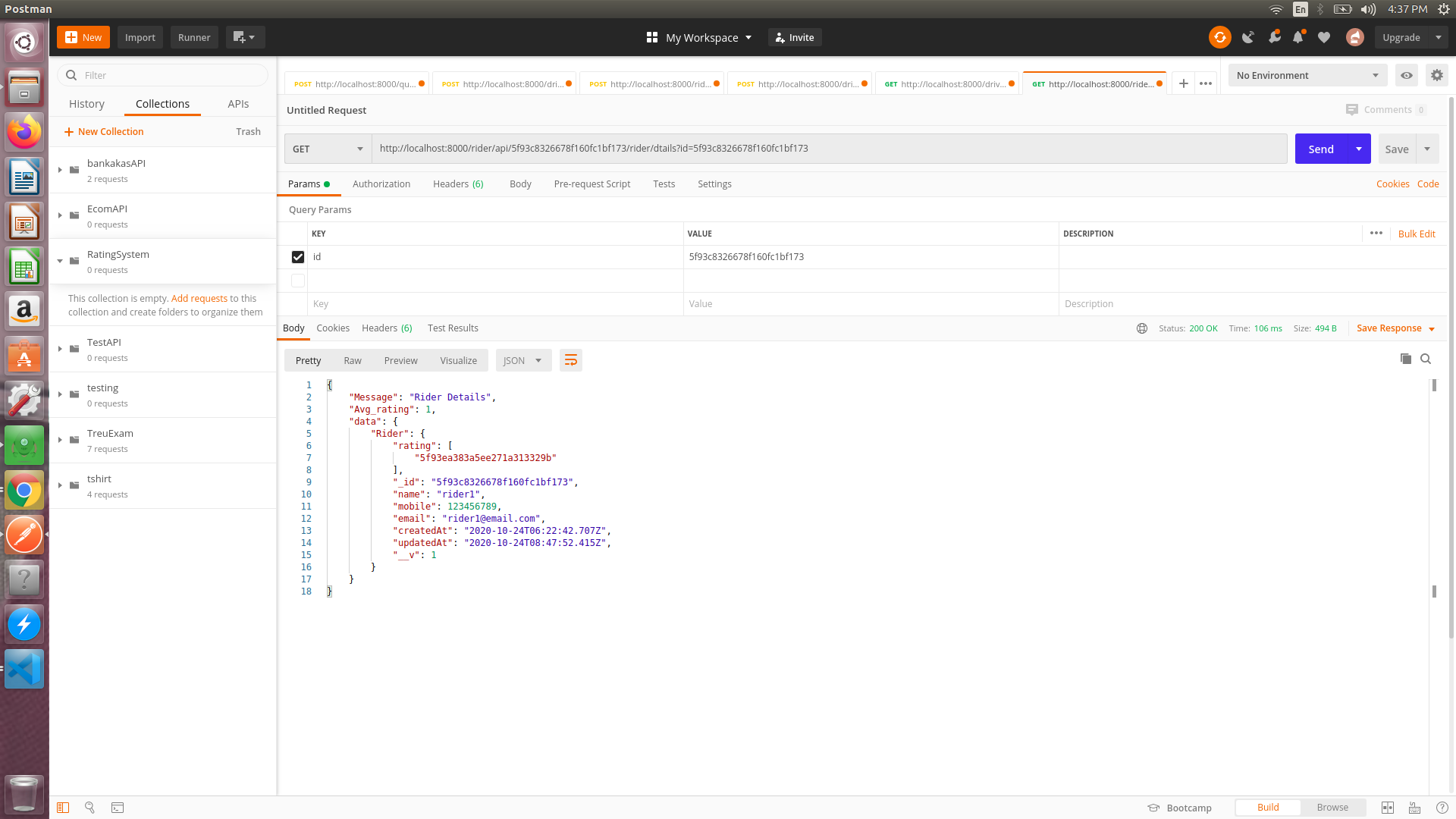Click the sync status icon
The height and width of the screenshot is (819, 1456).
pyautogui.click(x=1219, y=37)
